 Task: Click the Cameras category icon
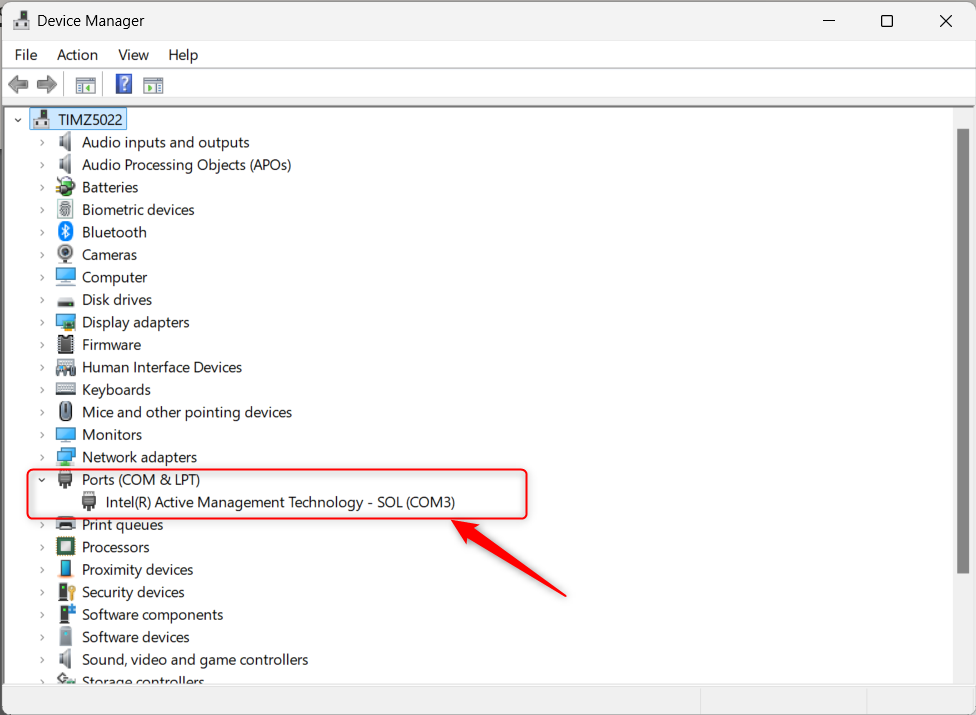tap(65, 254)
